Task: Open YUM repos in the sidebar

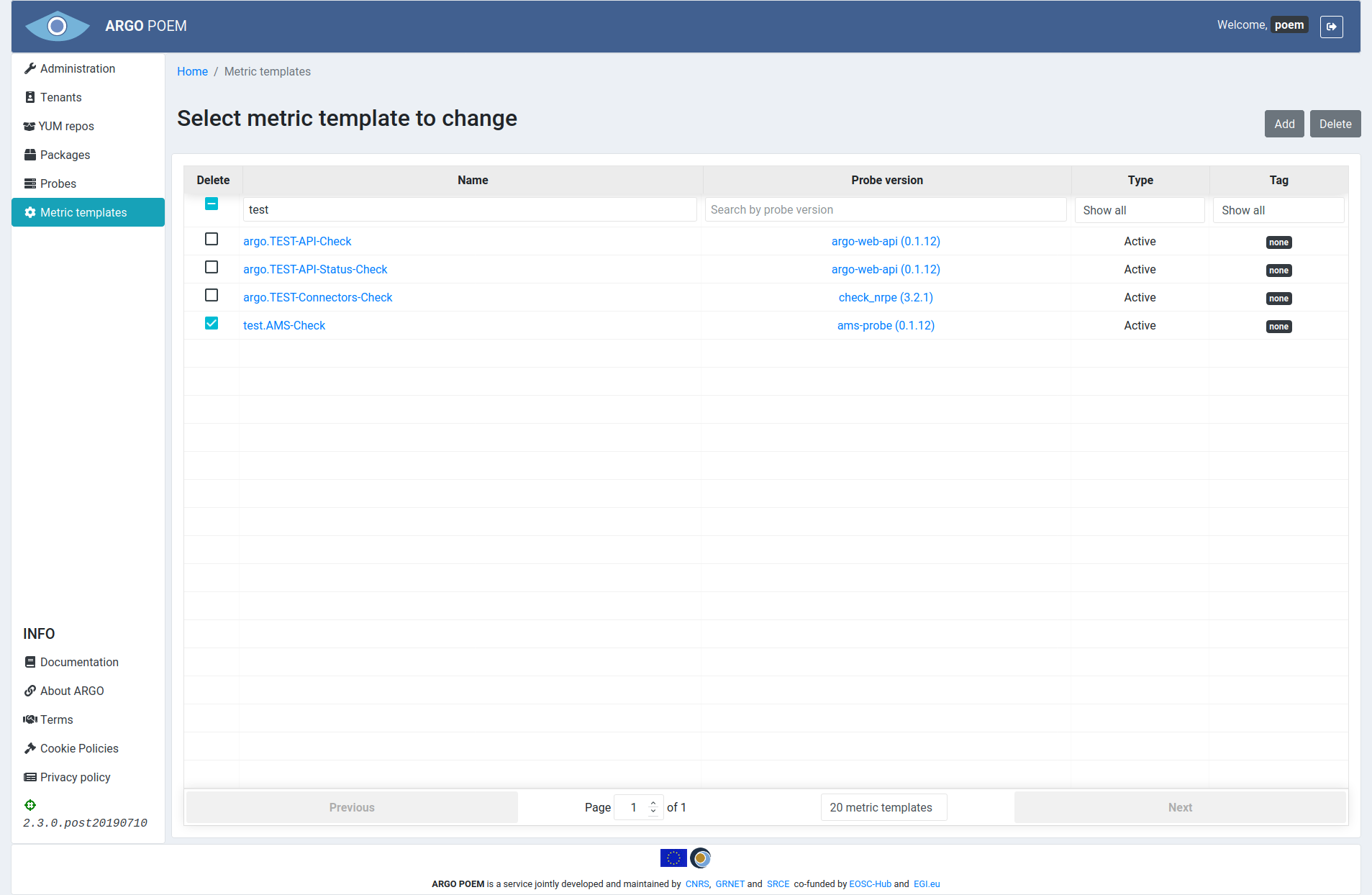Action: point(88,126)
